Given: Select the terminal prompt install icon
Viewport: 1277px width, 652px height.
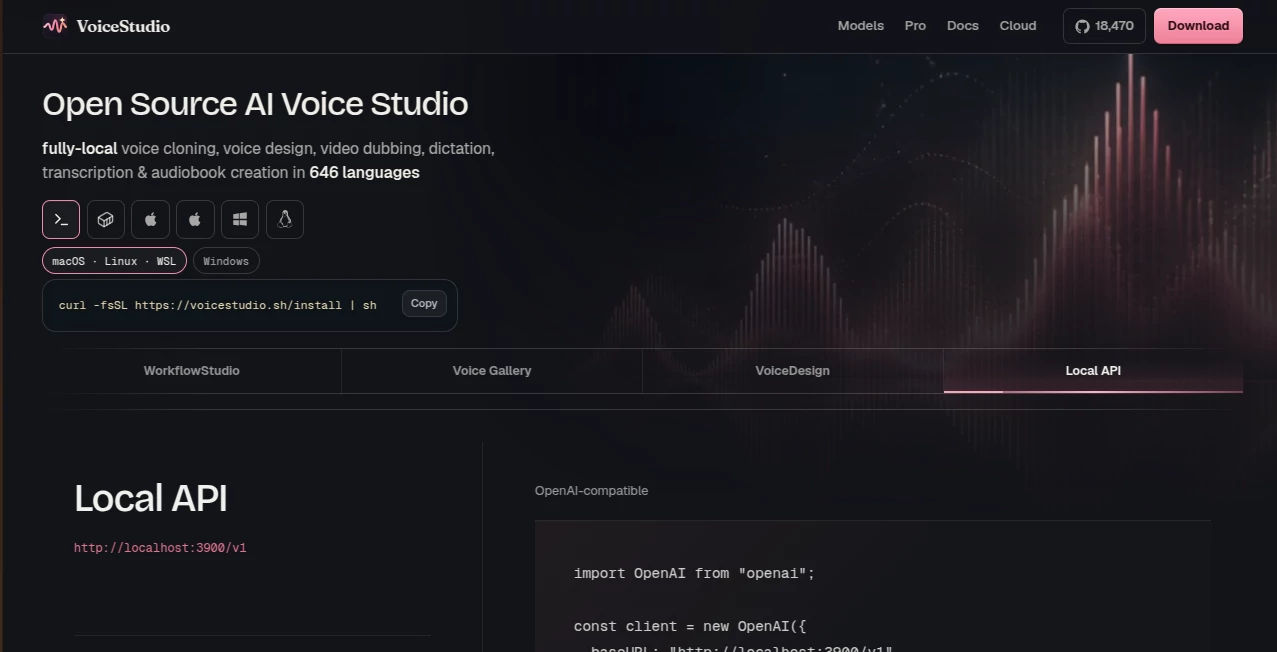Looking at the screenshot, I should pos(61,220).
